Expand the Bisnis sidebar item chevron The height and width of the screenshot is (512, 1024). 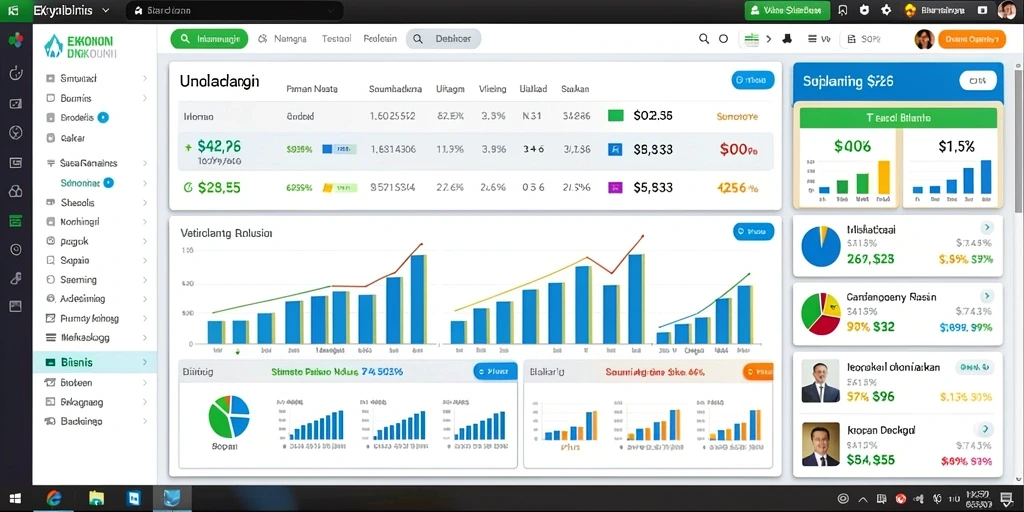[x=144, y=362]
